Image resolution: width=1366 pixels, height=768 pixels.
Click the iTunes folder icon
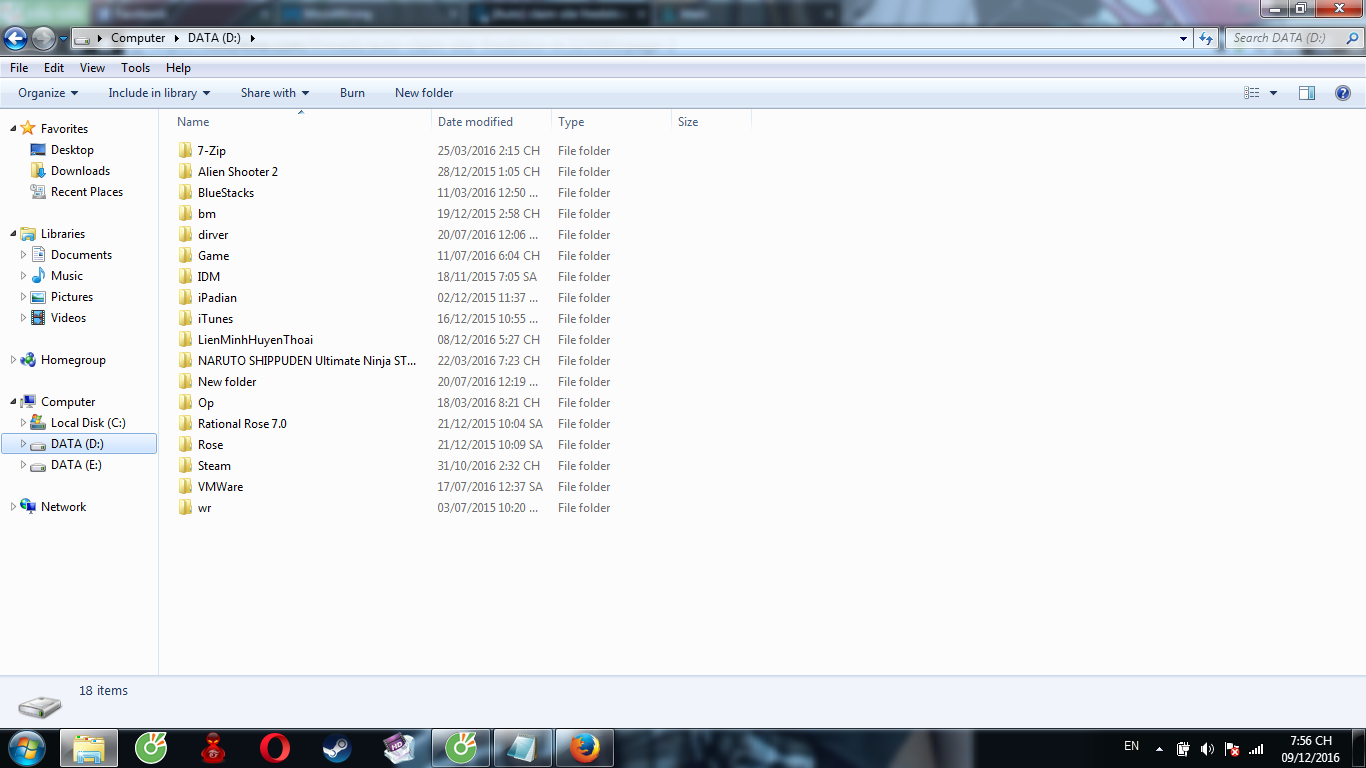click(x=185, y=319)
